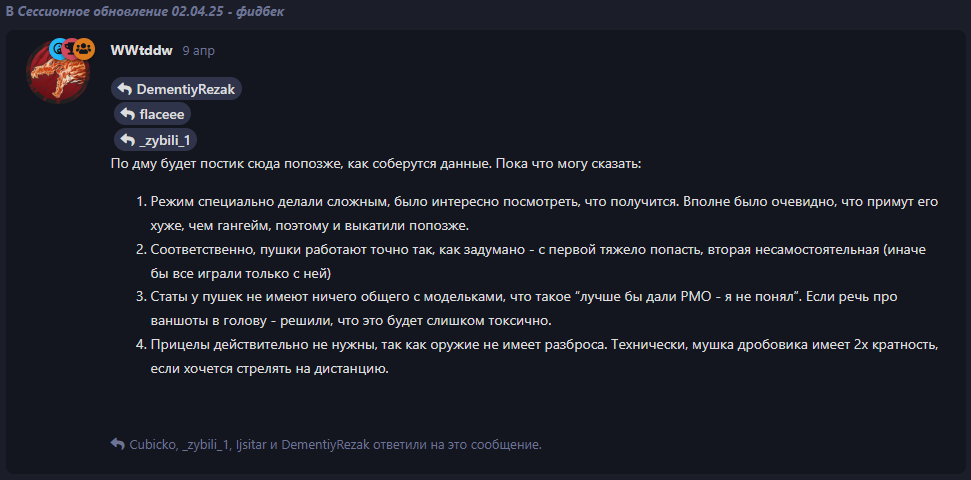Click _zybili_1 in the footer replies list
The image size is (971, 480).
(x=206, y=445)
